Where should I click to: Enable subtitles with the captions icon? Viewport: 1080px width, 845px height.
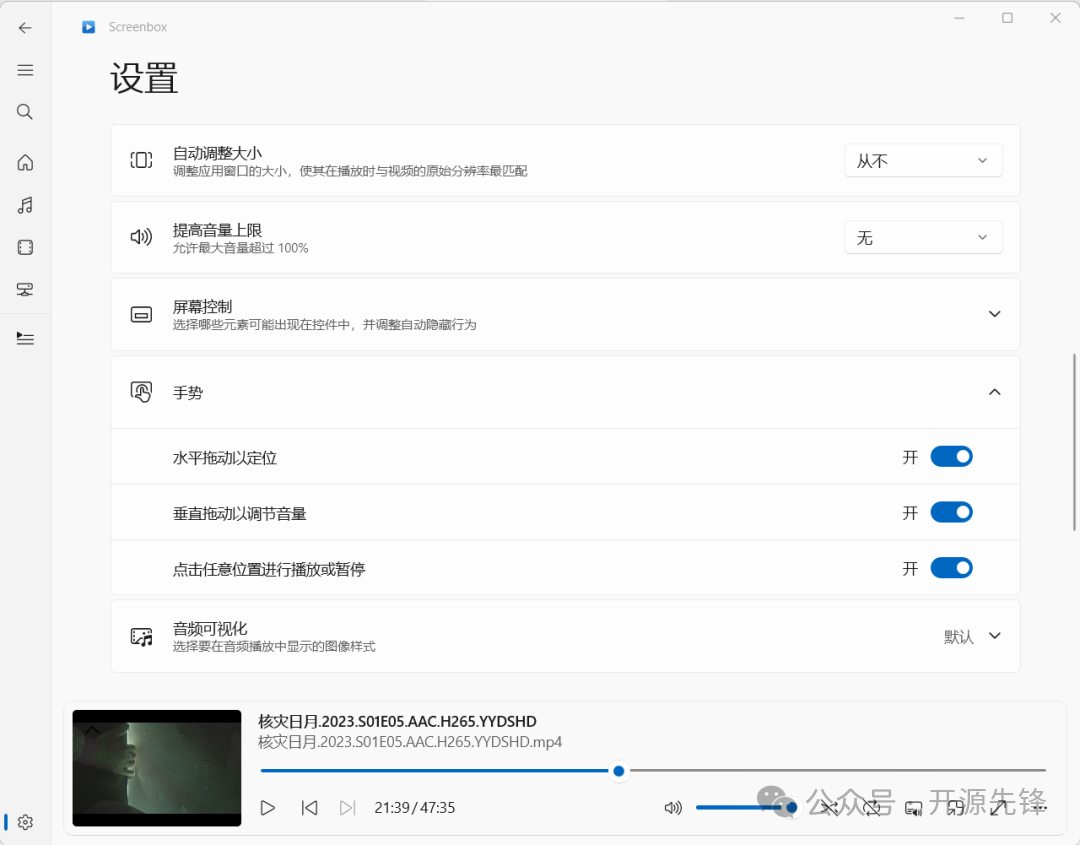coord(913,807)
